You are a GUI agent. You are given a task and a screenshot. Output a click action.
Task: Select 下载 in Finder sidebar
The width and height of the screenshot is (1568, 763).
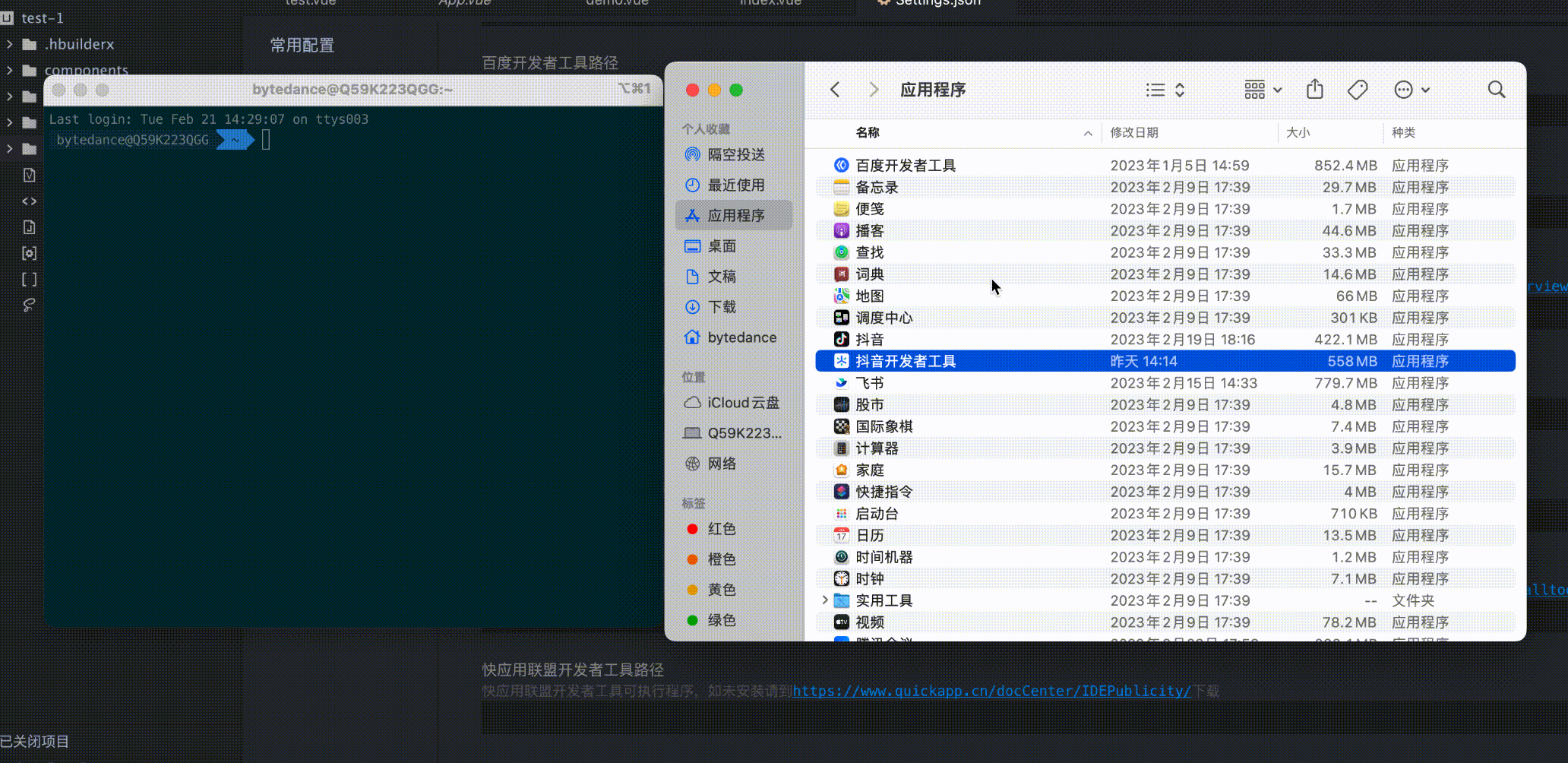pos(734,306)
